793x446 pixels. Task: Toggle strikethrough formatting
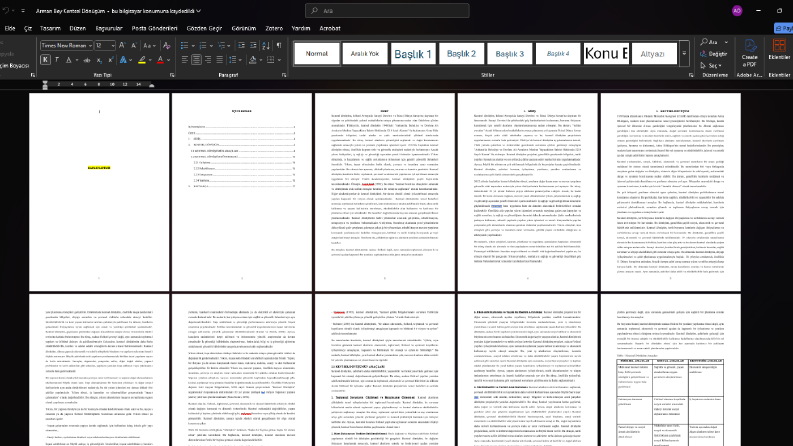pos(87,60)
